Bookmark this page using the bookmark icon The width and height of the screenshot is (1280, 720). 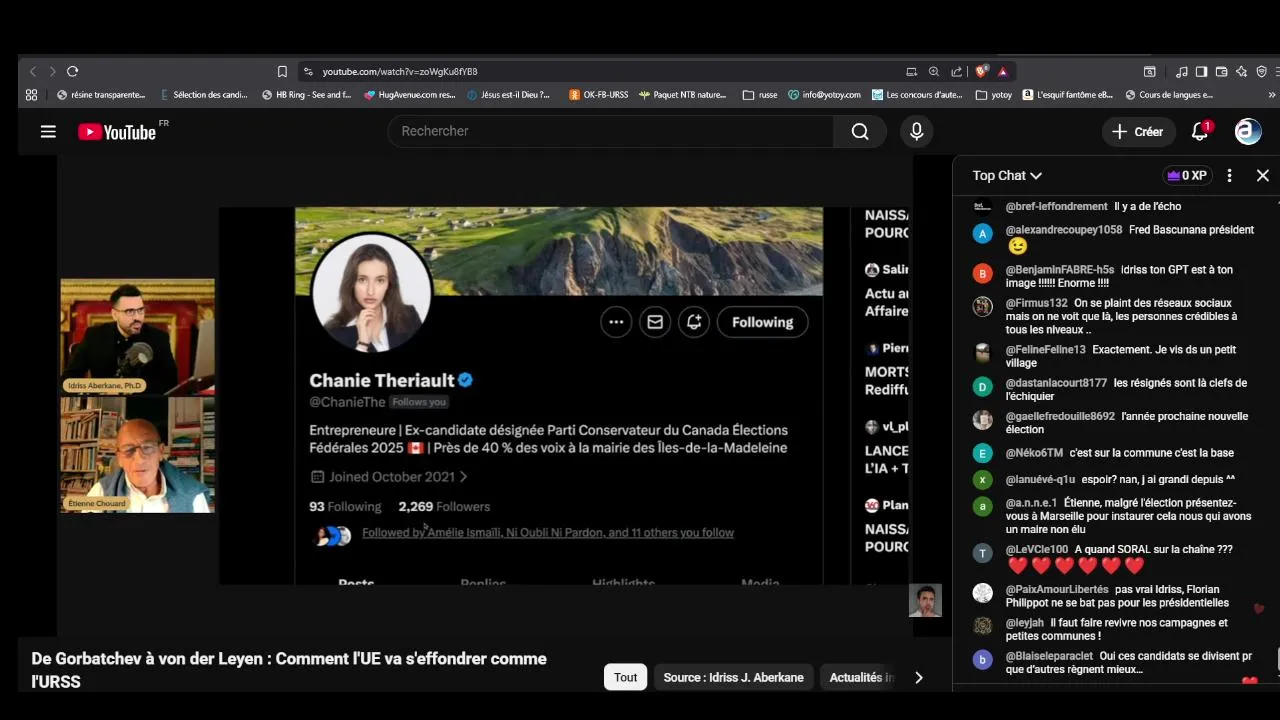click(282, 71)
